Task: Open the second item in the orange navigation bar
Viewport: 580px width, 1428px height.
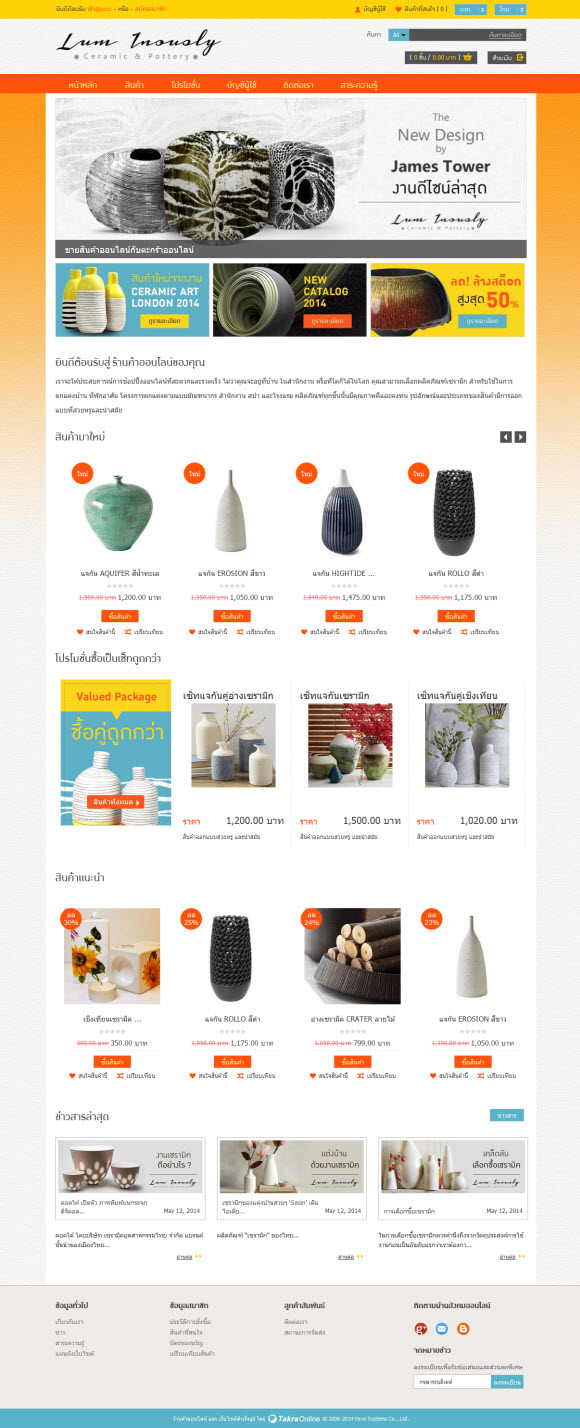Action: coord(135,85)
